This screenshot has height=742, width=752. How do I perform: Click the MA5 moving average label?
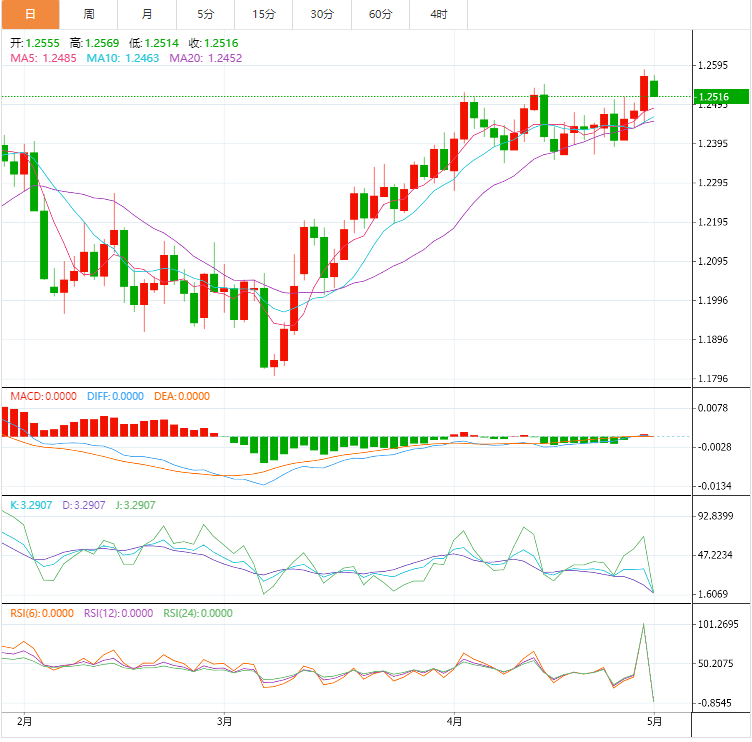pyautogui.click(x=43, y=59)
